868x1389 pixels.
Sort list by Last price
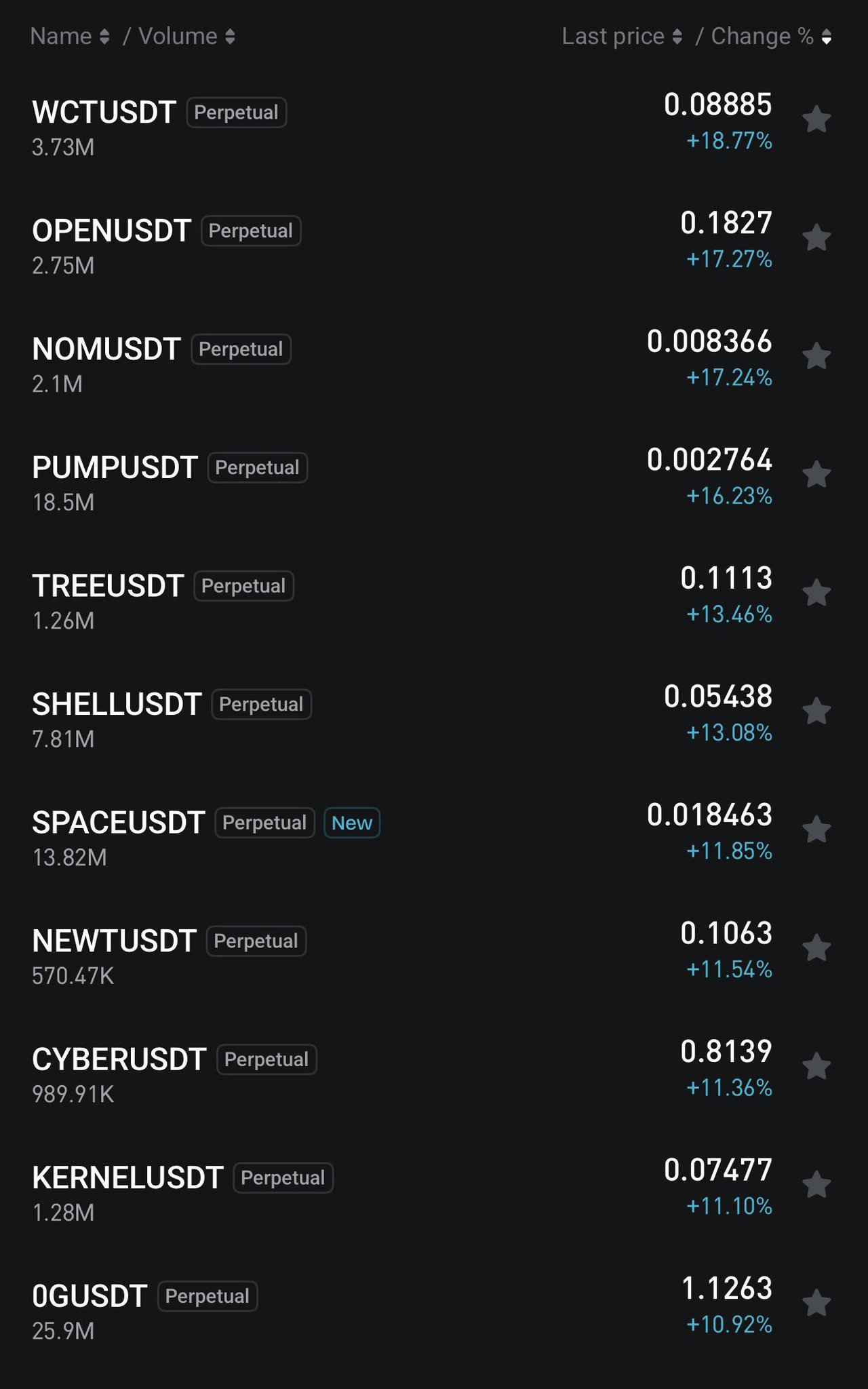pyautogui.click(x=621, y=37)
